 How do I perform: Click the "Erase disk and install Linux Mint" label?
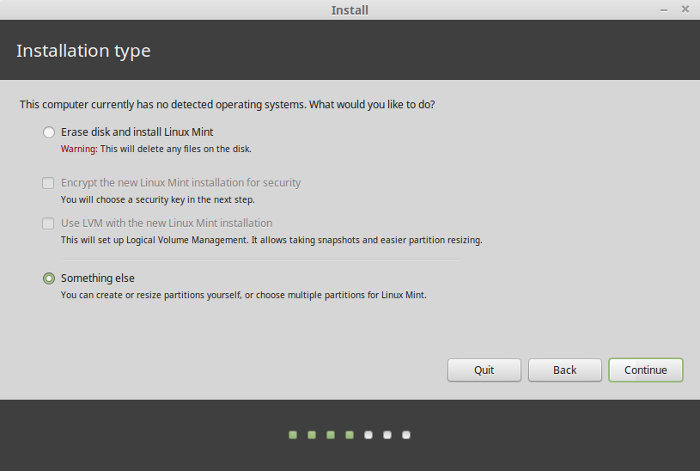click(x=137, y=132)
